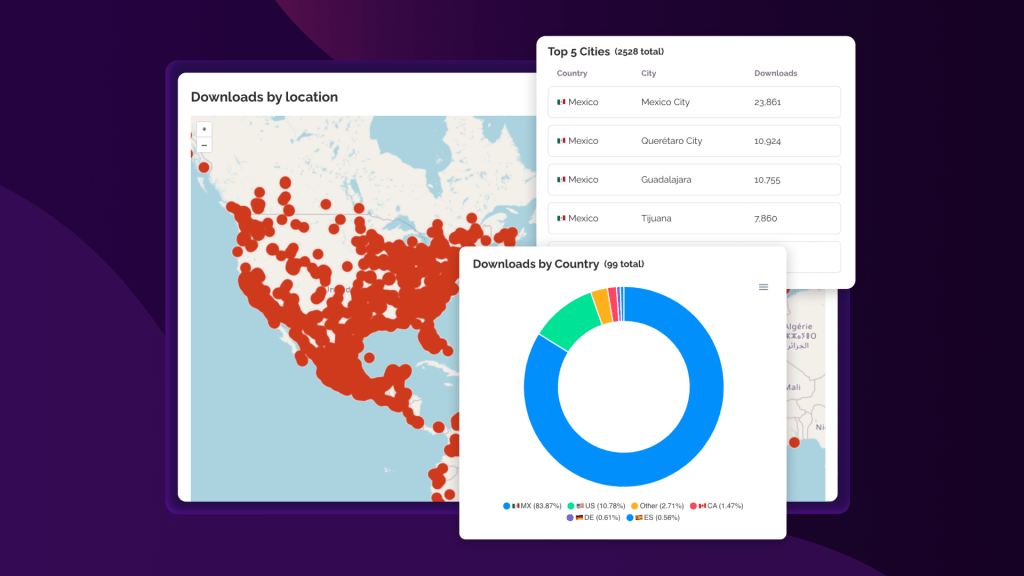Sort table by the Downloads column header
The image size is (1024, 576).
point(775,73)
